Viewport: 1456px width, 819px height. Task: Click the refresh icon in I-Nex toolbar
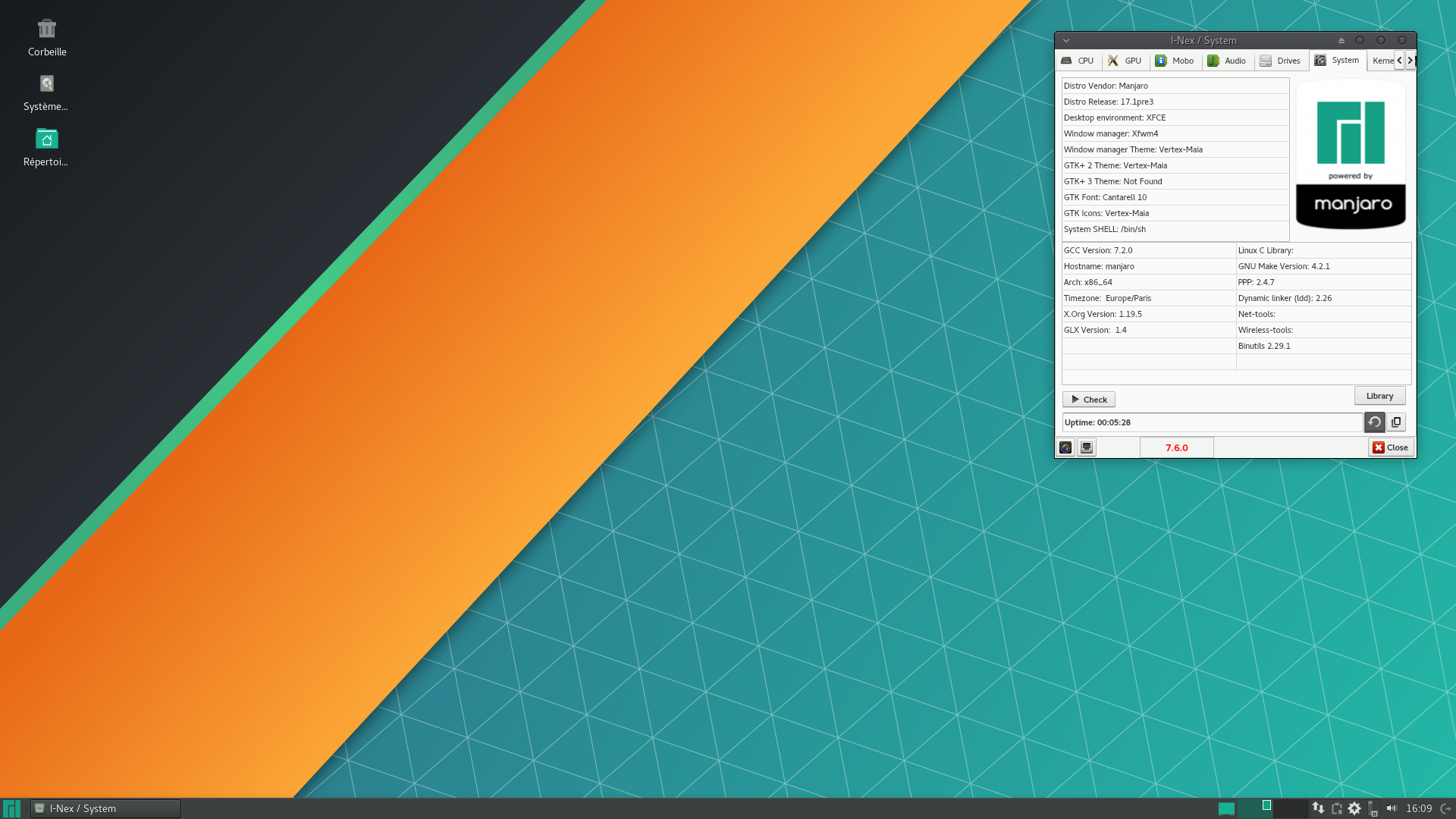[x=1375, y=421]
